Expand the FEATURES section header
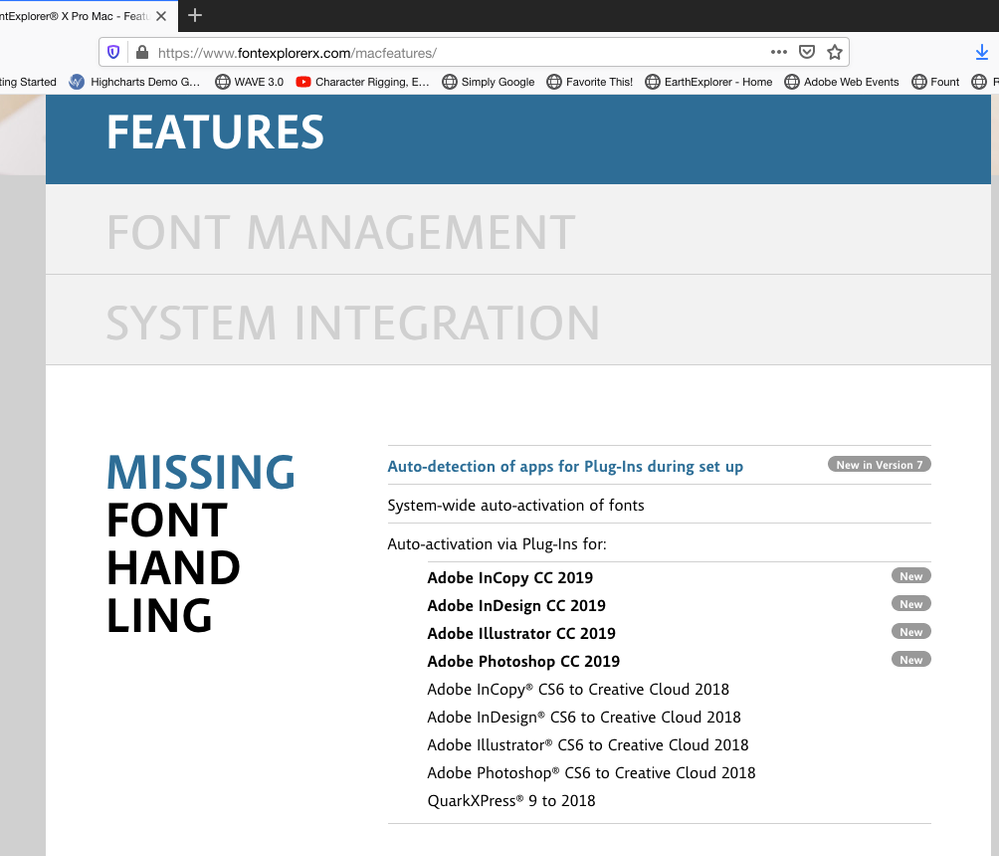The image size is (999, 856). 518,139
